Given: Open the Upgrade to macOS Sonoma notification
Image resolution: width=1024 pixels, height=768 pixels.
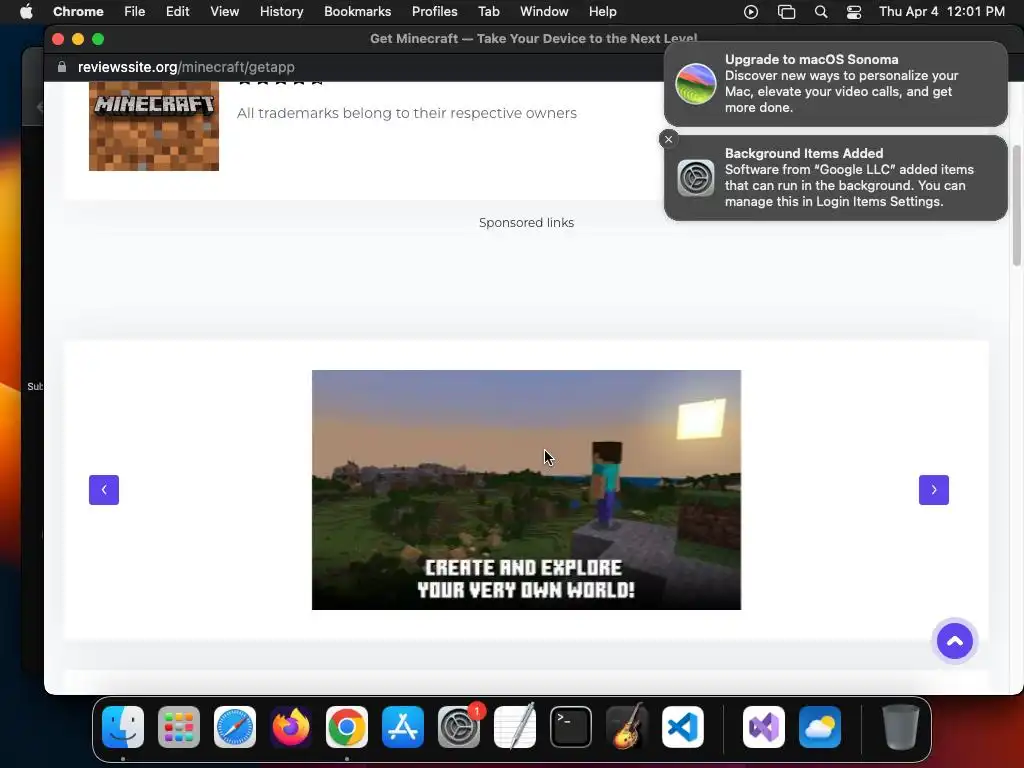Looking at the screenshot, I should tap(835, 84).
